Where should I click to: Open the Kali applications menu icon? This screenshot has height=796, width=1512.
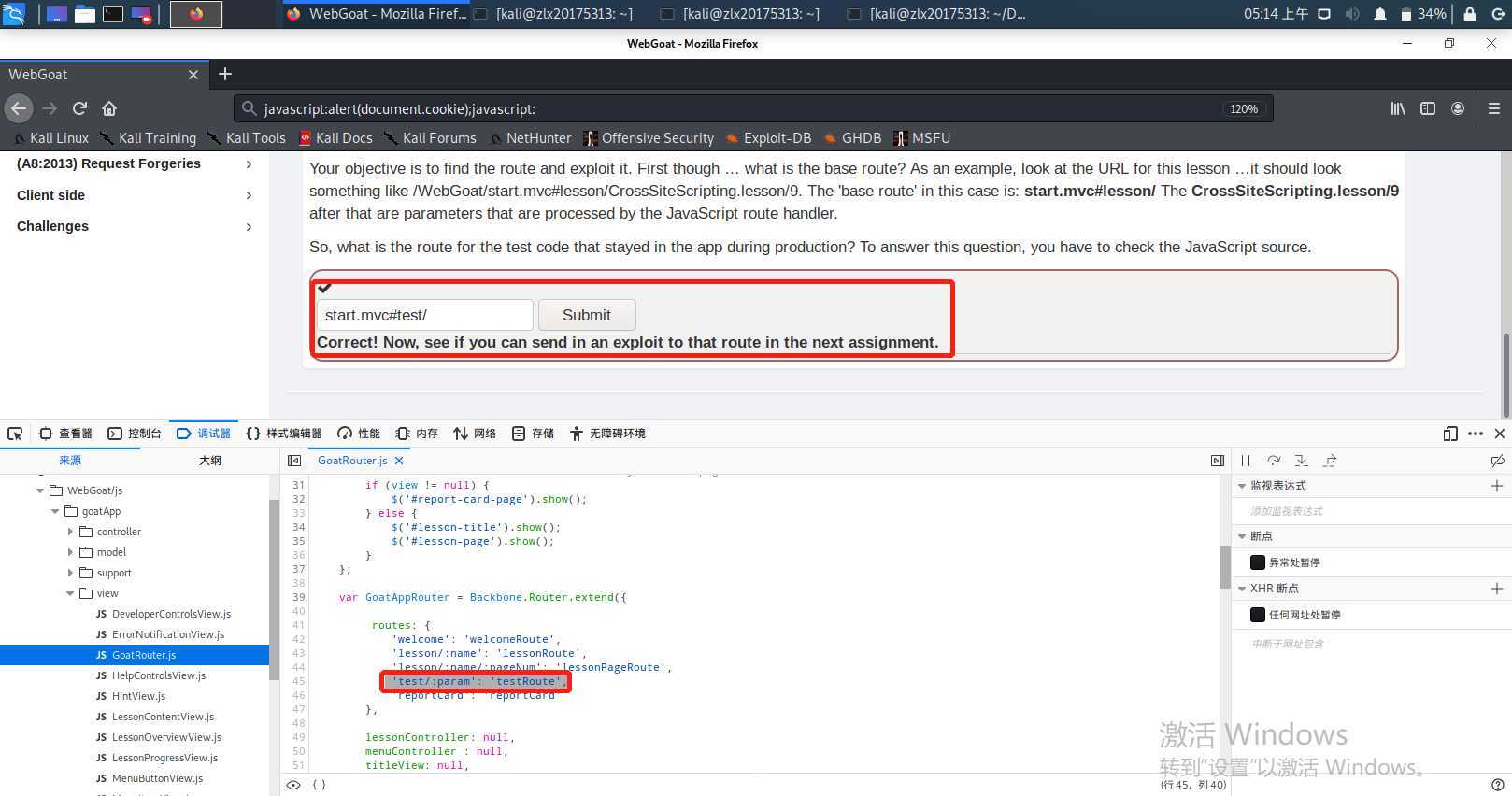coord(14,14)
